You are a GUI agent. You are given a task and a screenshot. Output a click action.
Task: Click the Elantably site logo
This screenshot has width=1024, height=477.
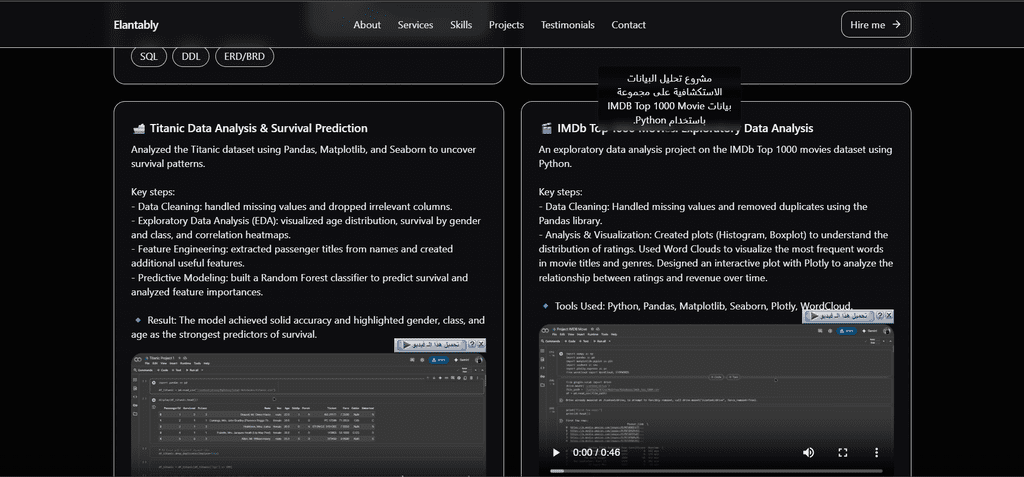[136, 25]
